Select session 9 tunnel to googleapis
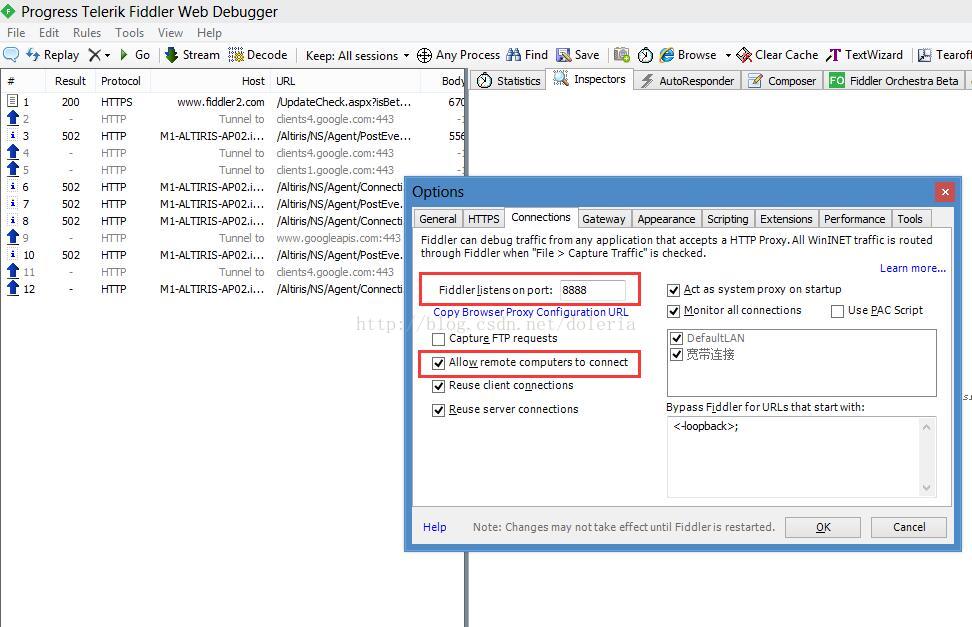This screenshot has width=972, height=627. pyautogui.click(x=205, y=238)
